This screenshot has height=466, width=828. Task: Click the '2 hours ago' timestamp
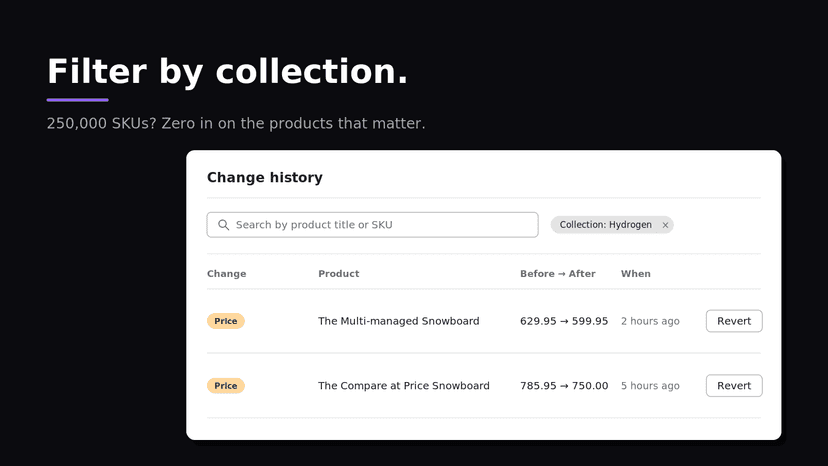(650, 321)
